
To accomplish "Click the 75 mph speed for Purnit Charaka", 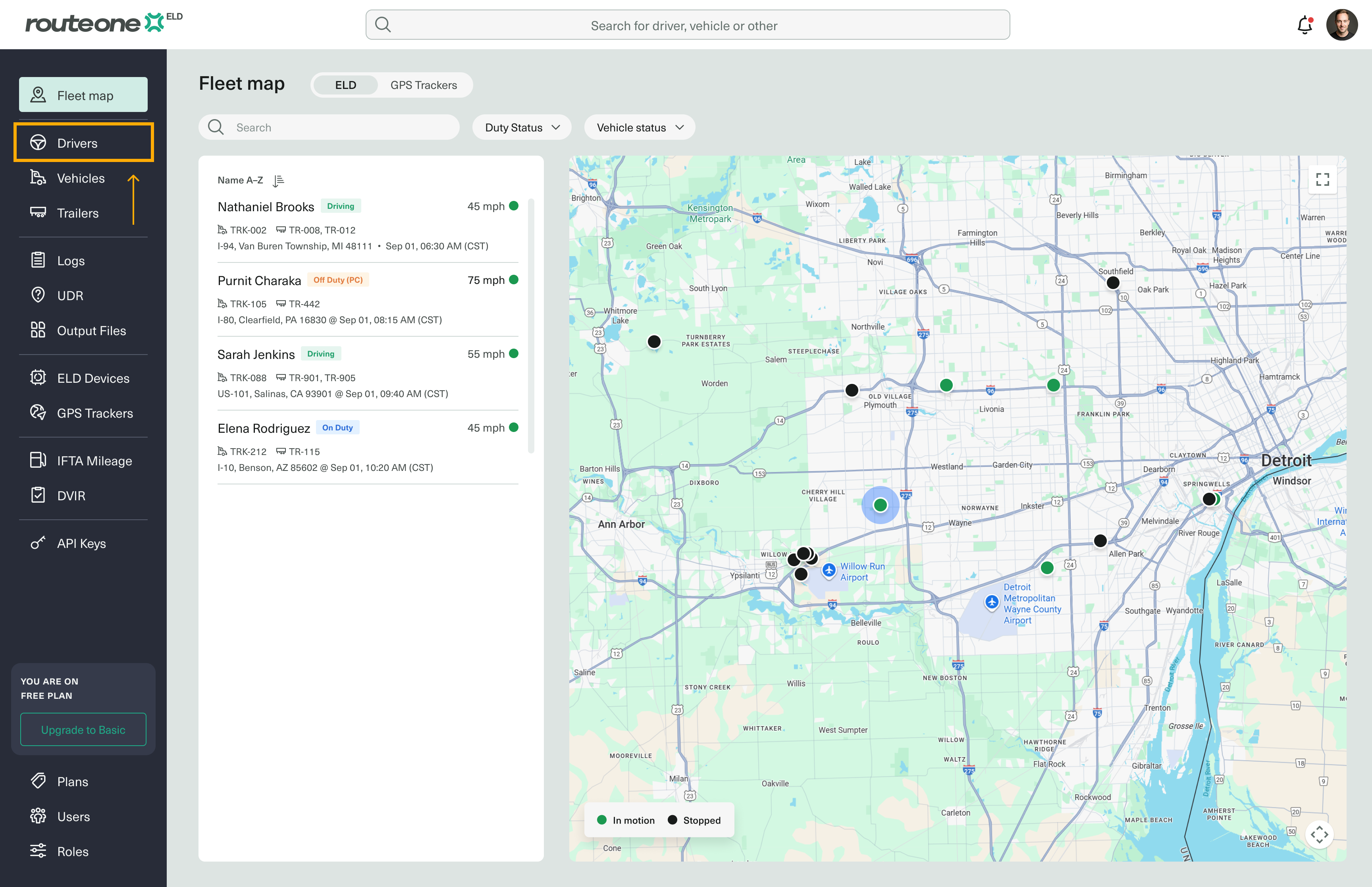I will pos(486,280).
